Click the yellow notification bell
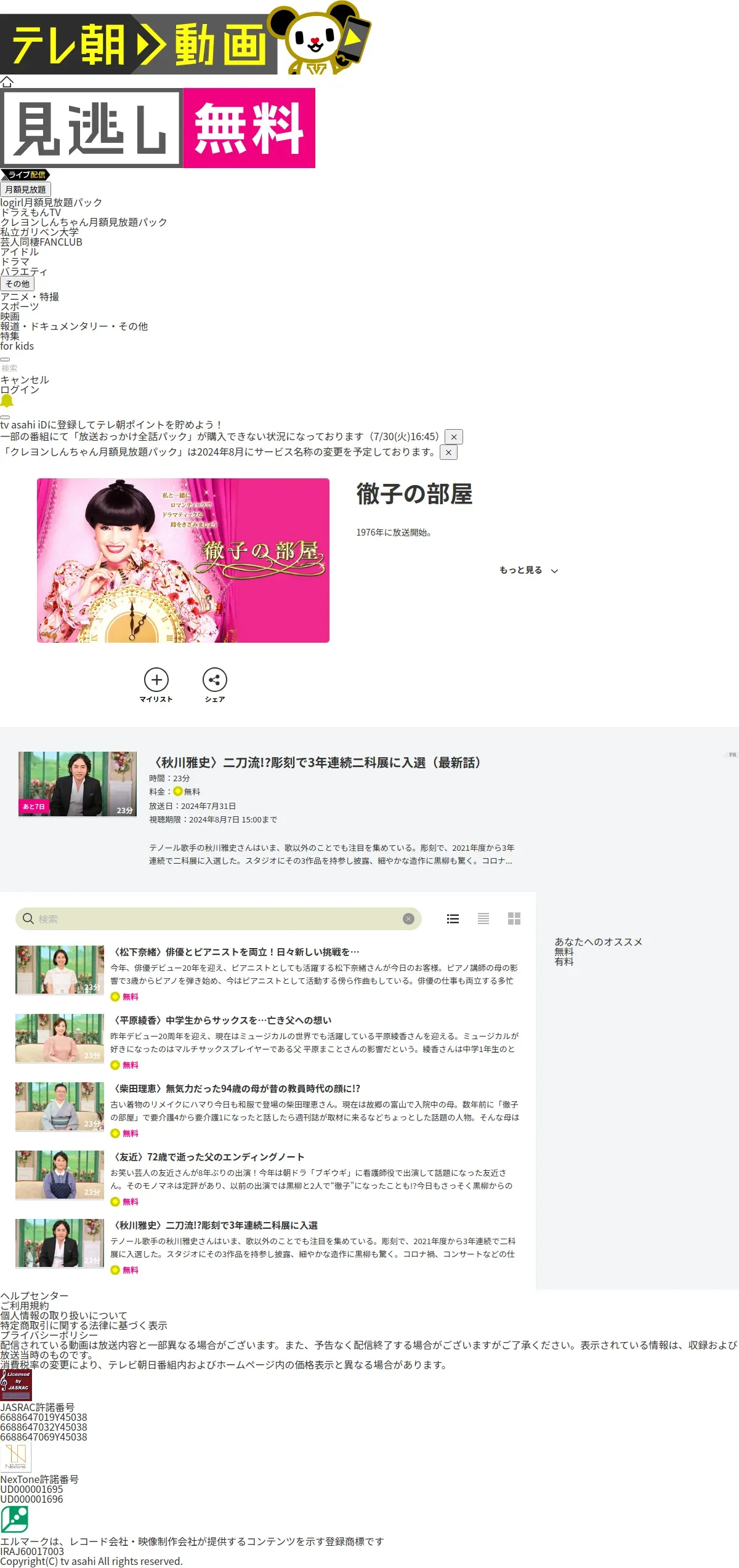This screenshot has width=739, height=1568. 7,401
